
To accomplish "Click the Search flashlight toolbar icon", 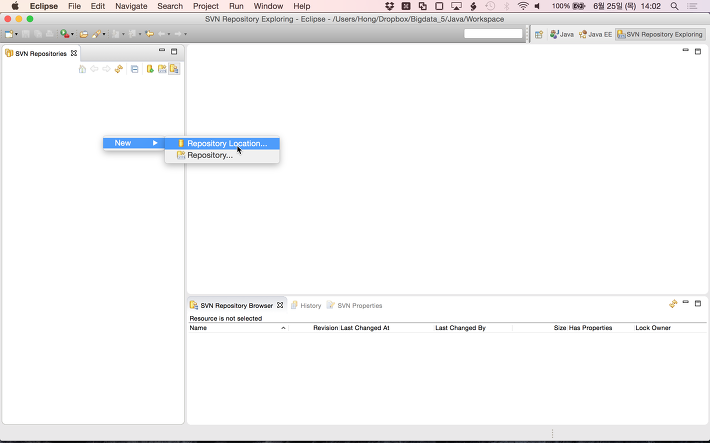I will pos(96,34).
